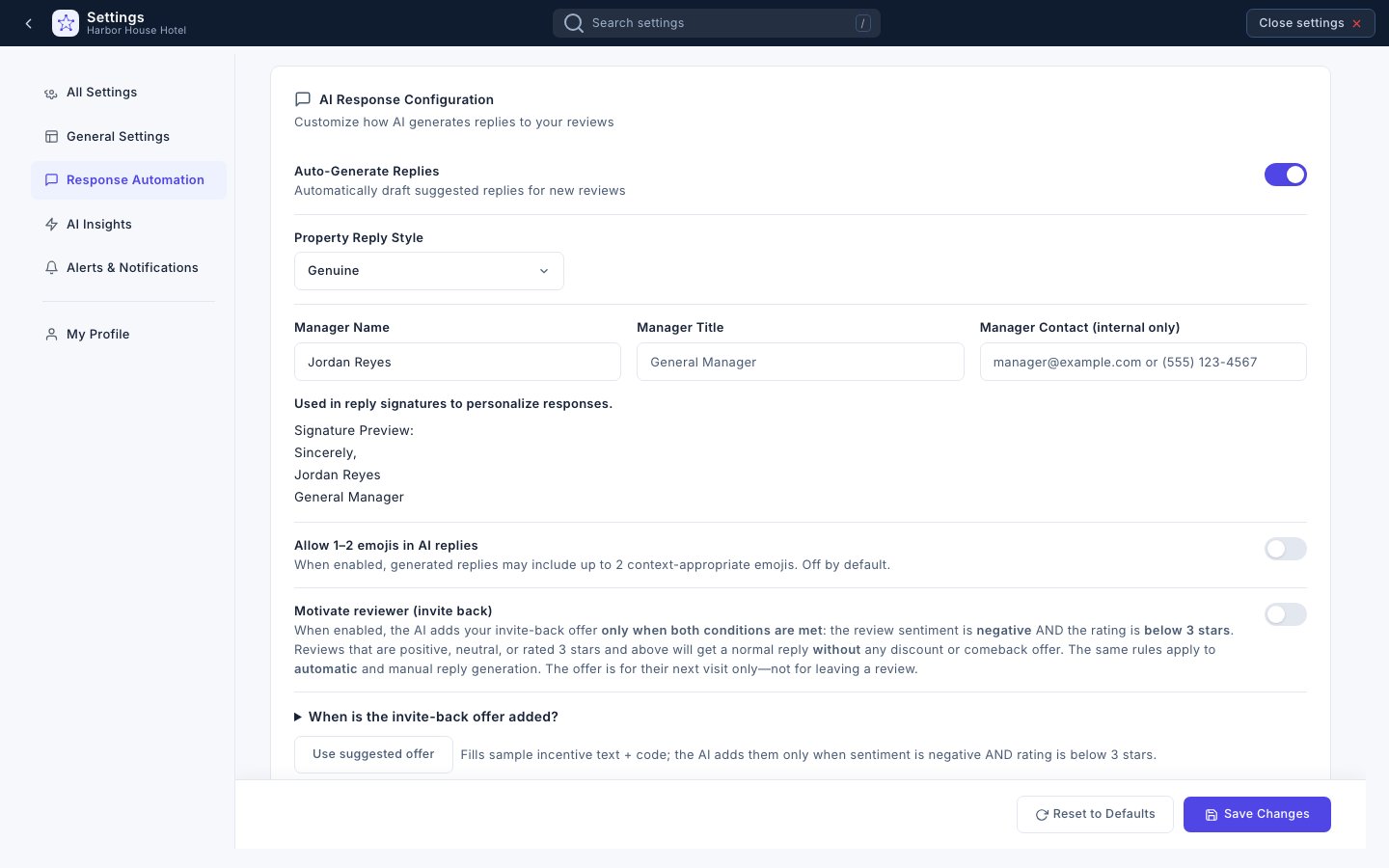
Task: Click Close settings button
Action: click(x=1311, y=23)
